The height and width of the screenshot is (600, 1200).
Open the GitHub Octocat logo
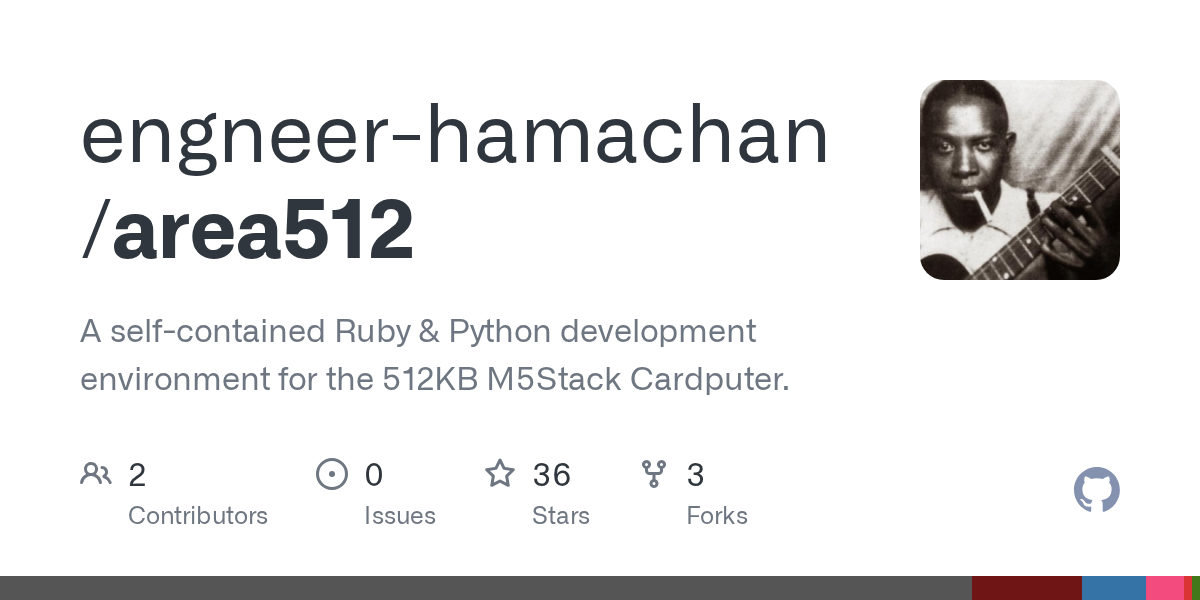click(x=1097, y=490)
